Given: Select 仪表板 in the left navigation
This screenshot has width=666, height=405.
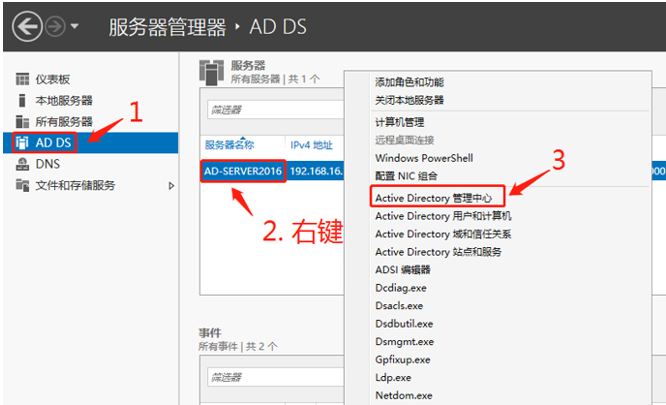Looking at the screenshot, I should [x=53, y=79].
